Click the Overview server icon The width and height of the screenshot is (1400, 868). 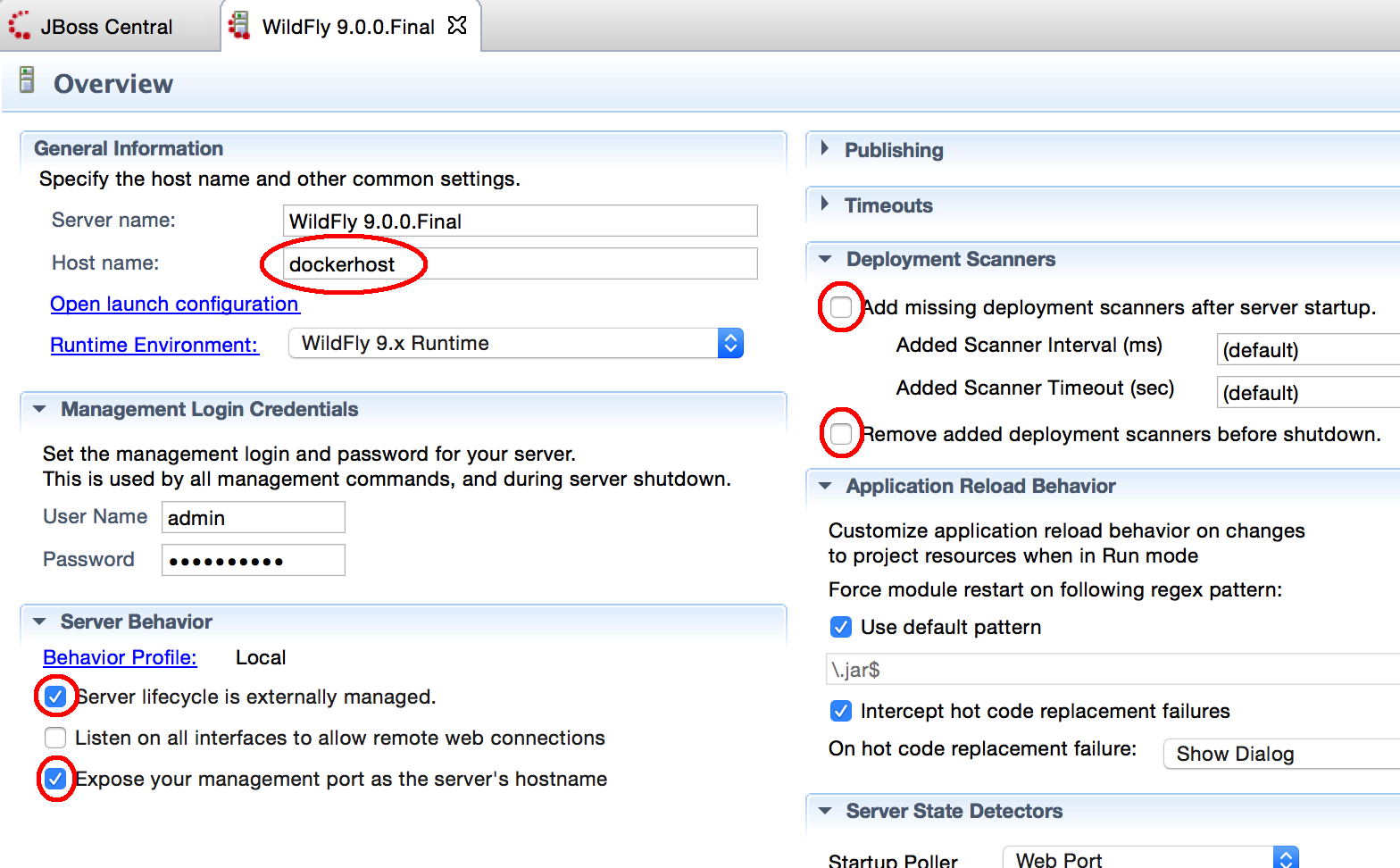click(x=27, y=79)
